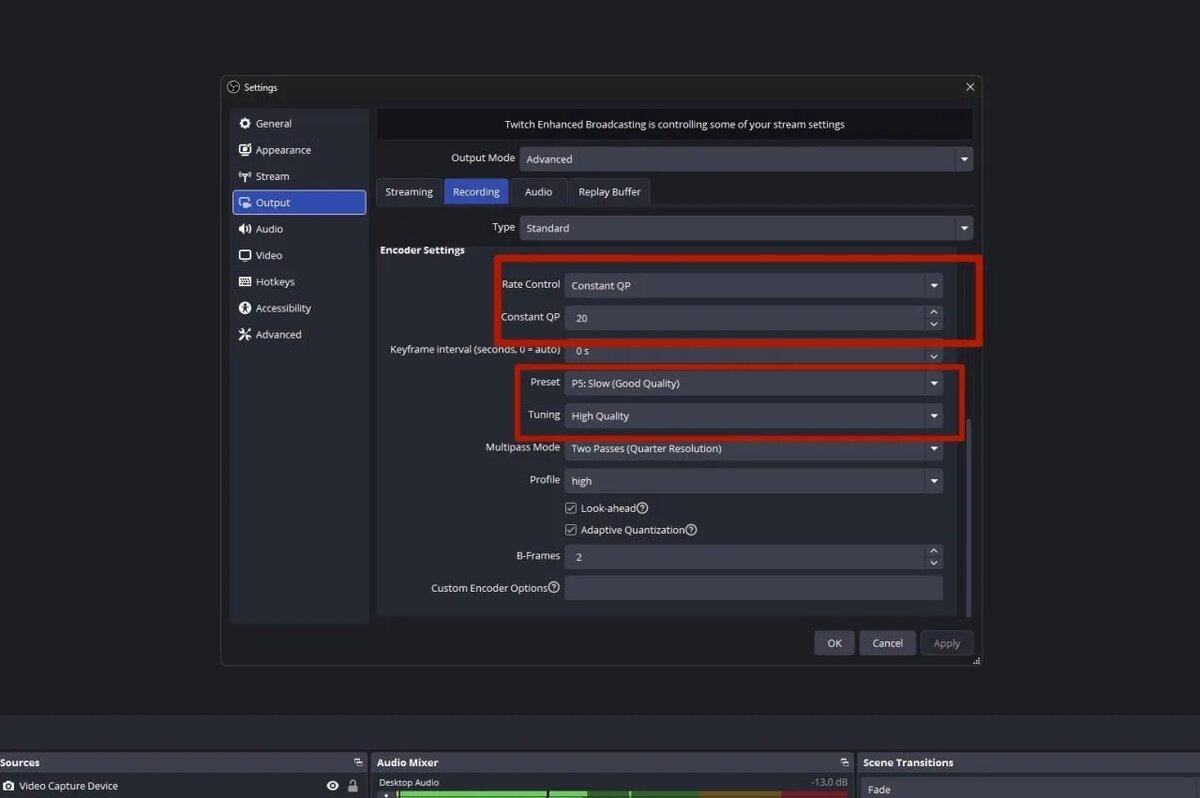Screen dimensions: 1200x798
Task: Select the Advanced tools icon
Action: click(245, 334)
